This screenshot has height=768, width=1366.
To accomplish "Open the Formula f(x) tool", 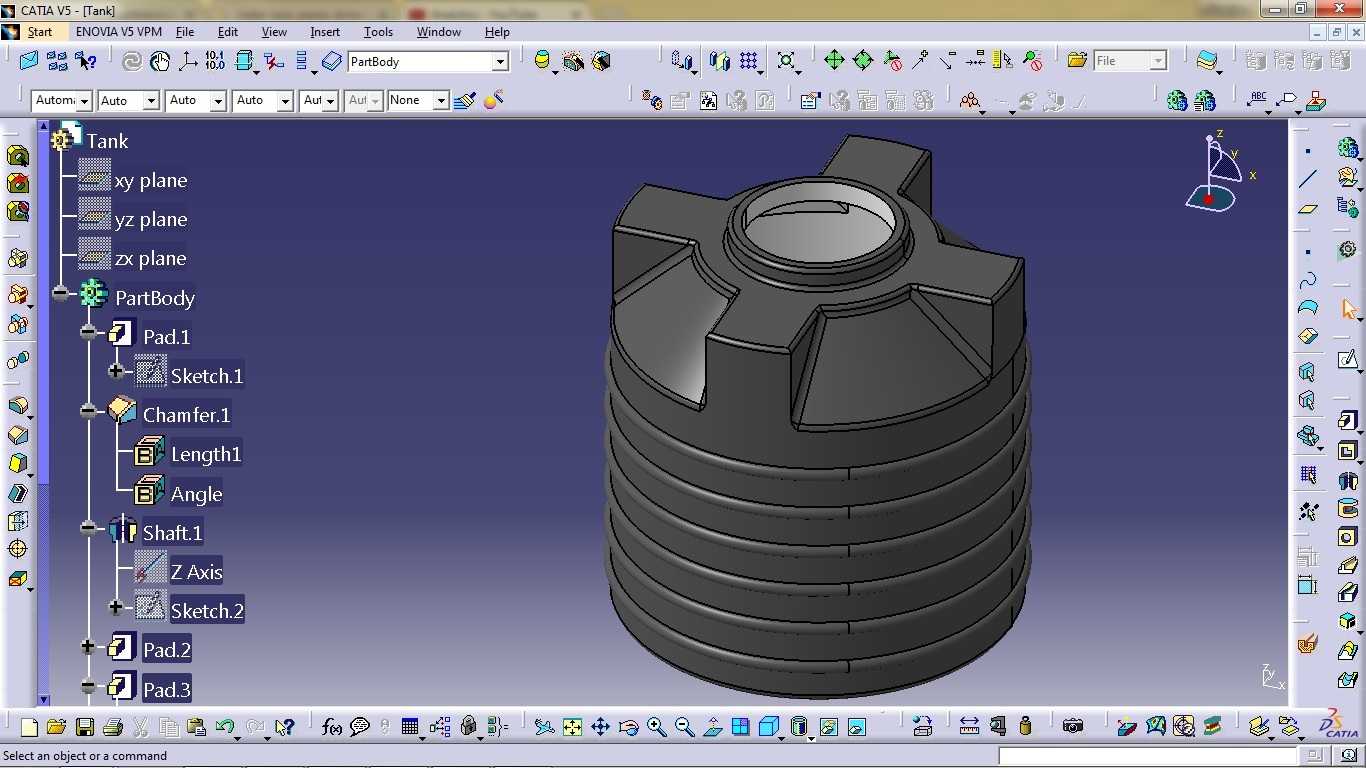I will click(332, 727).
